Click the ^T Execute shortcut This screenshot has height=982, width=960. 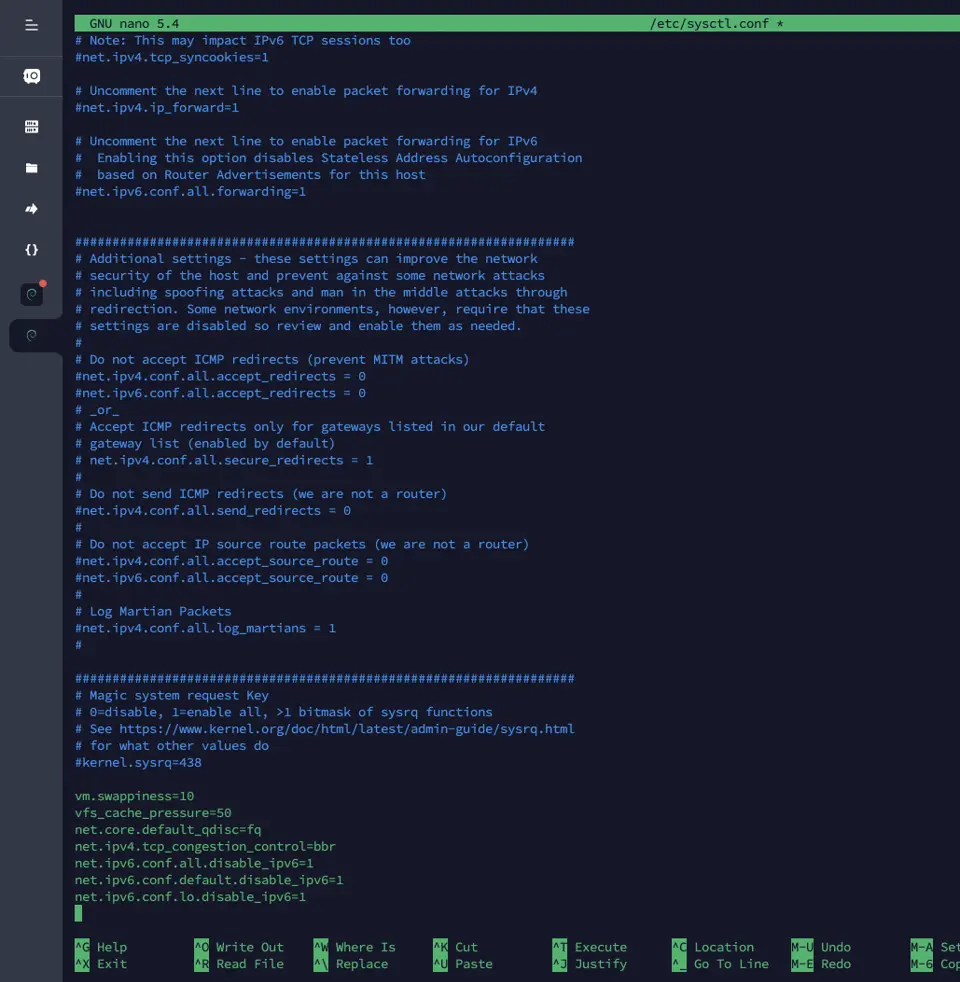(x=589, y=947)
